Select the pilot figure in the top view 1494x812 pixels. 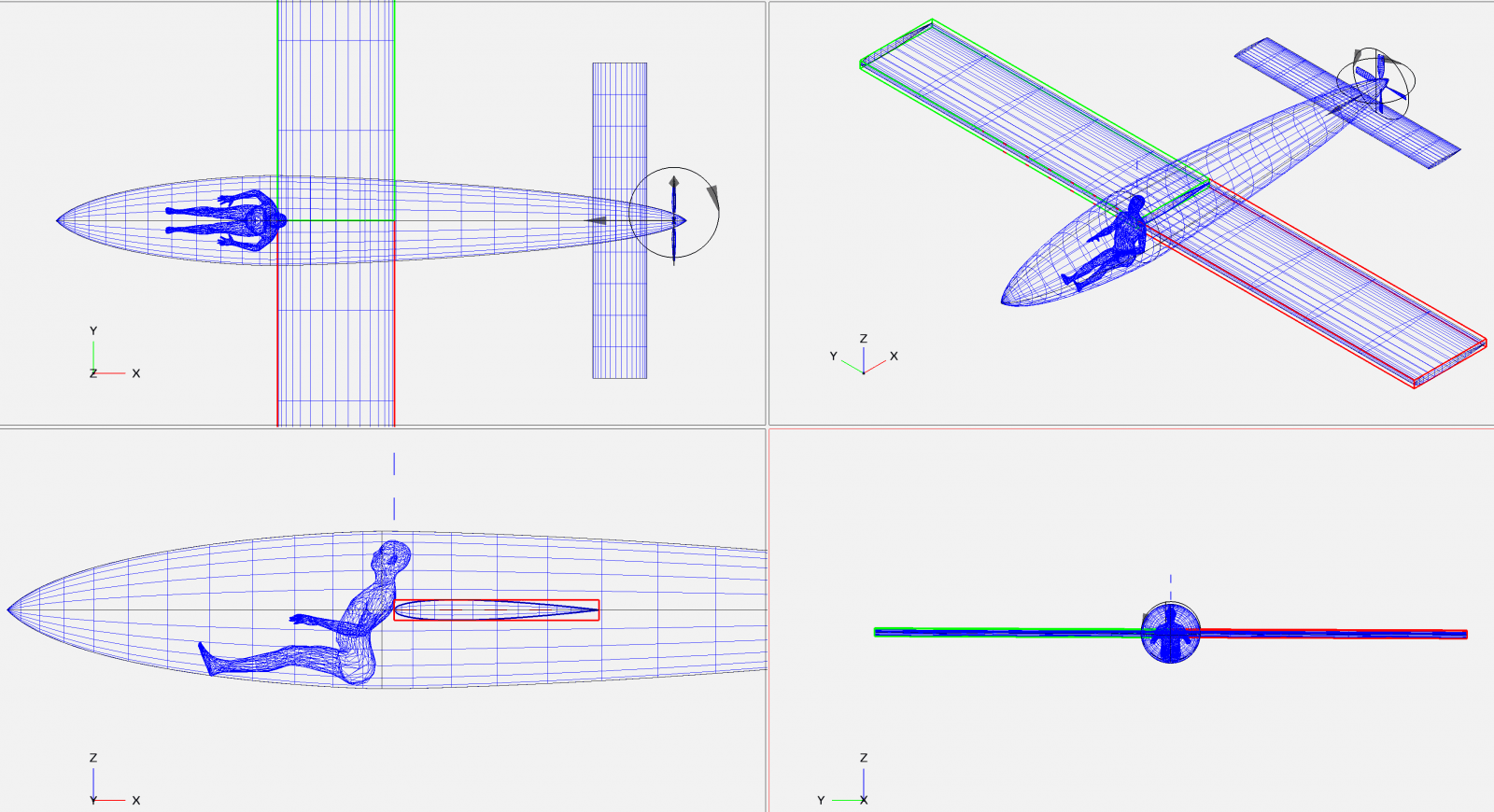[226, 220]
